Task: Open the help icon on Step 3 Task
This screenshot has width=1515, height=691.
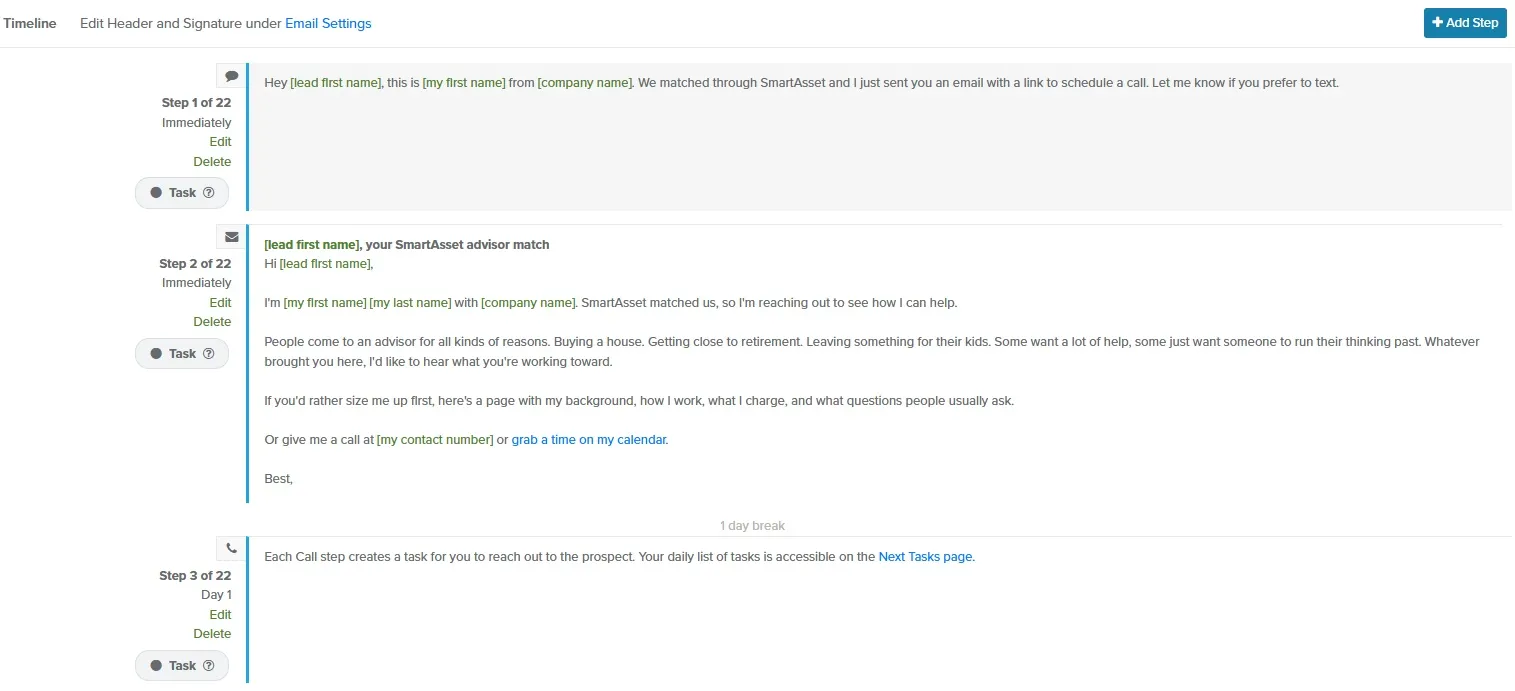Action: click(209, 666)
